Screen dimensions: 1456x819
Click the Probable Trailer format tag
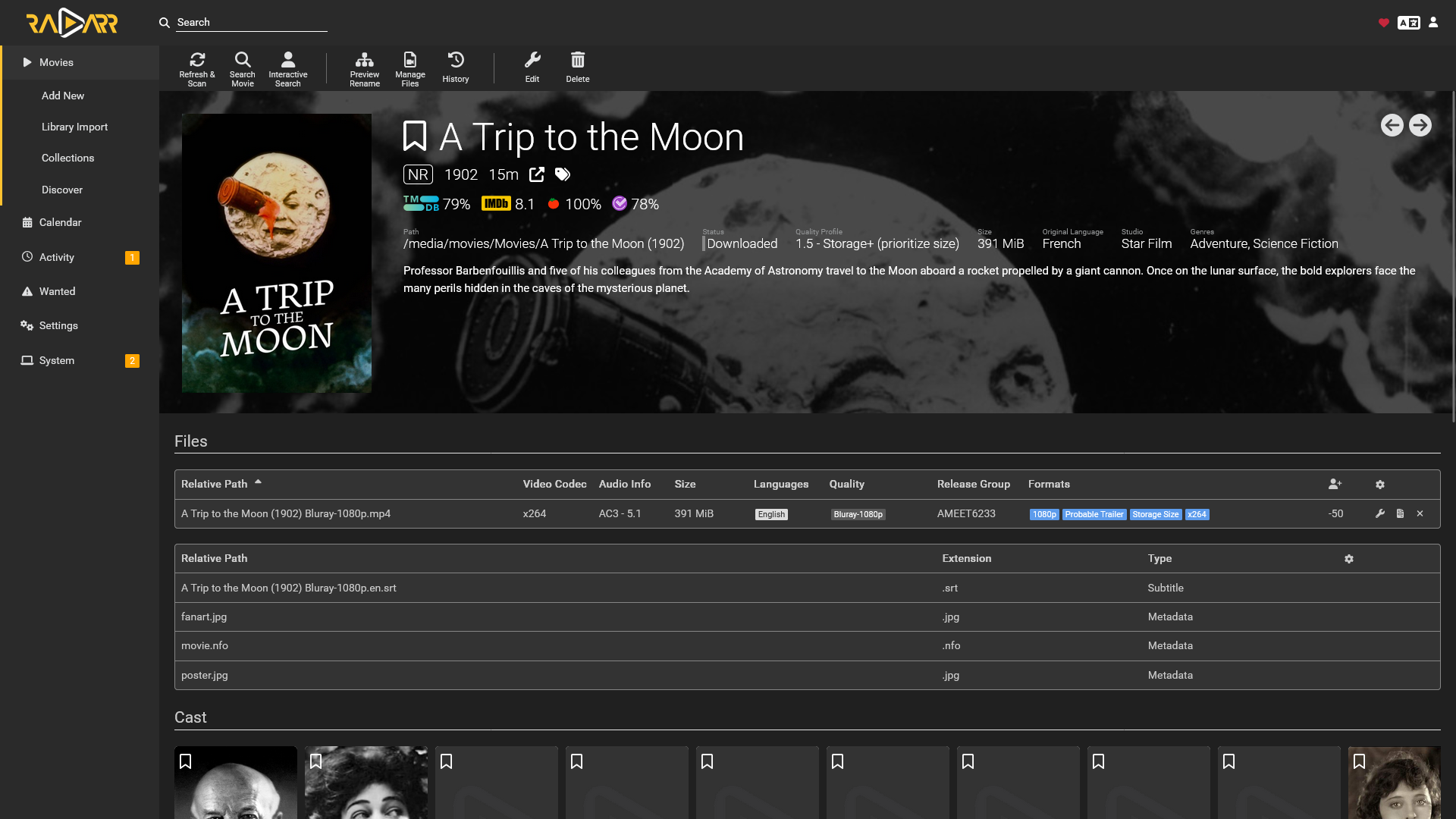(x=1094, y=514)
